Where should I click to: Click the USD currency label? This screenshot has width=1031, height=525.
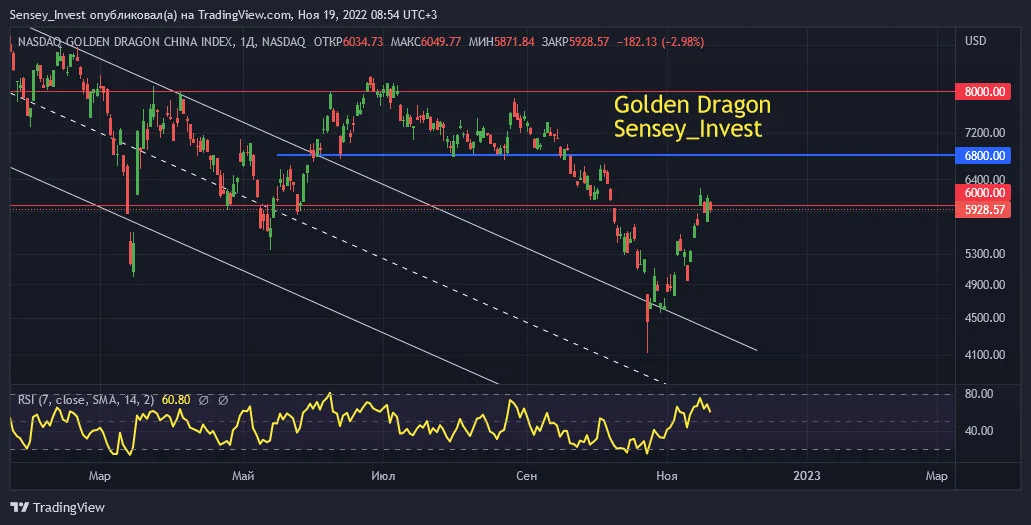click(x=975, y=41)
